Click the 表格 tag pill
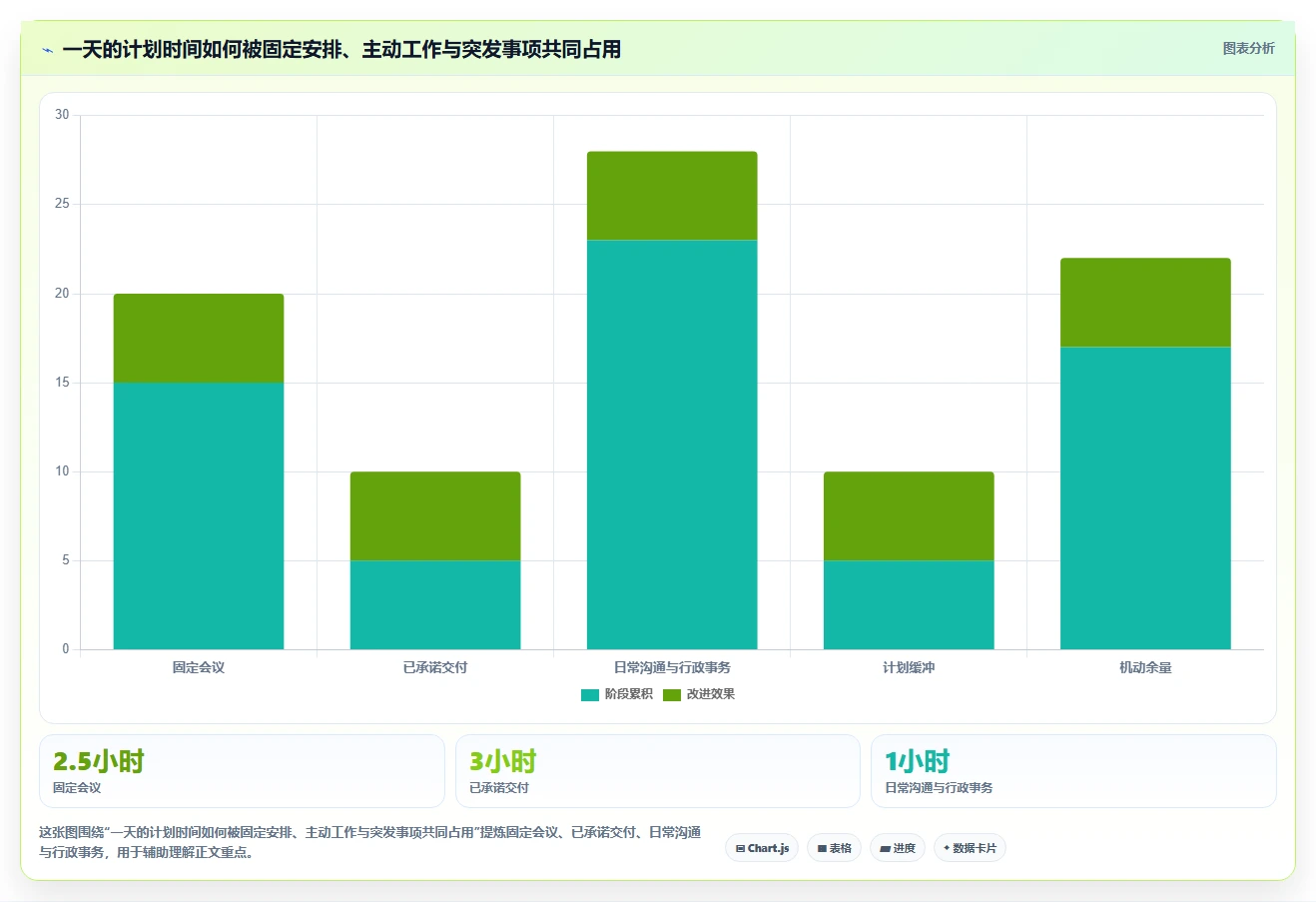 click(x=834, y=848)
